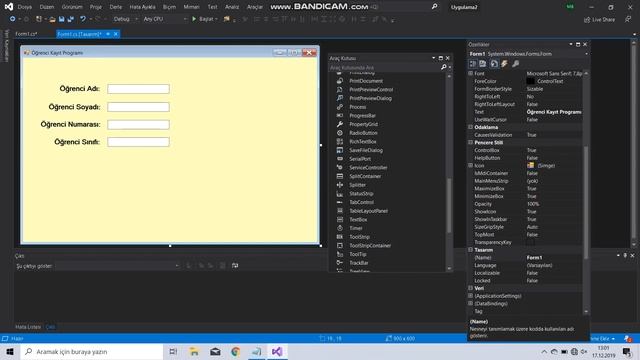Click the Opacity value '100%'

533,204
